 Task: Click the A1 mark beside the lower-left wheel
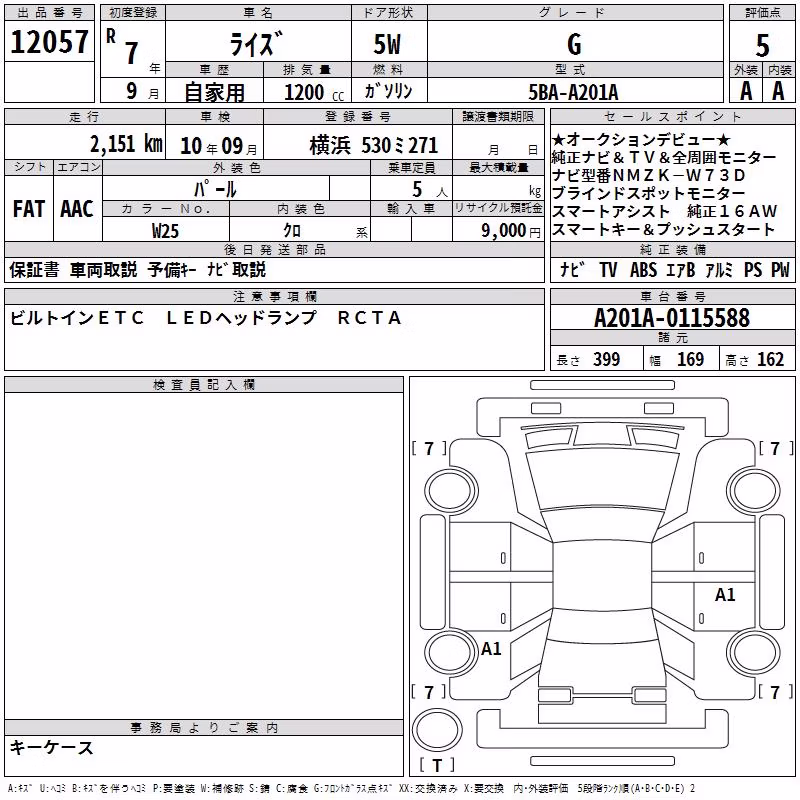491,649
